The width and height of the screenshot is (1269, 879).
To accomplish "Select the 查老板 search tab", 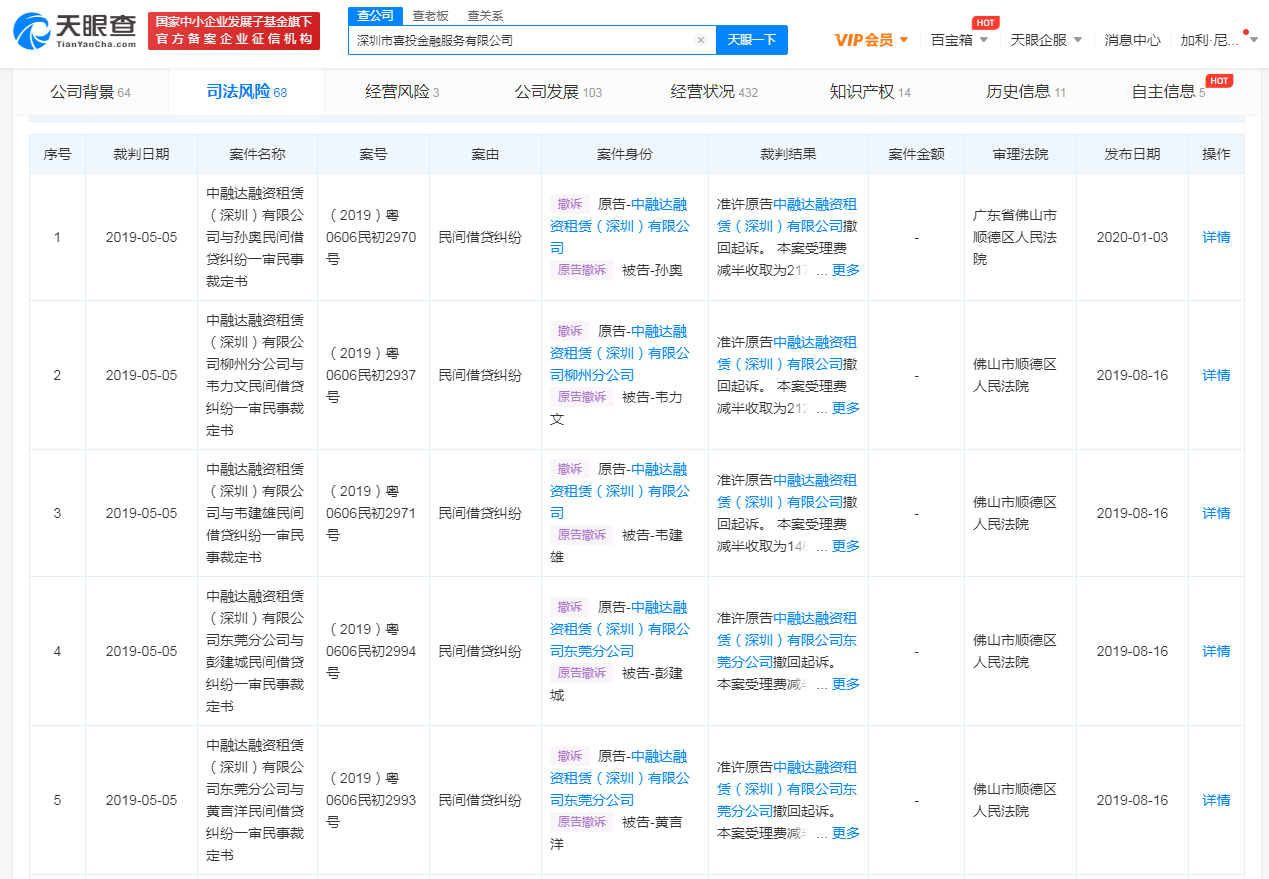I will coord(431,16).
